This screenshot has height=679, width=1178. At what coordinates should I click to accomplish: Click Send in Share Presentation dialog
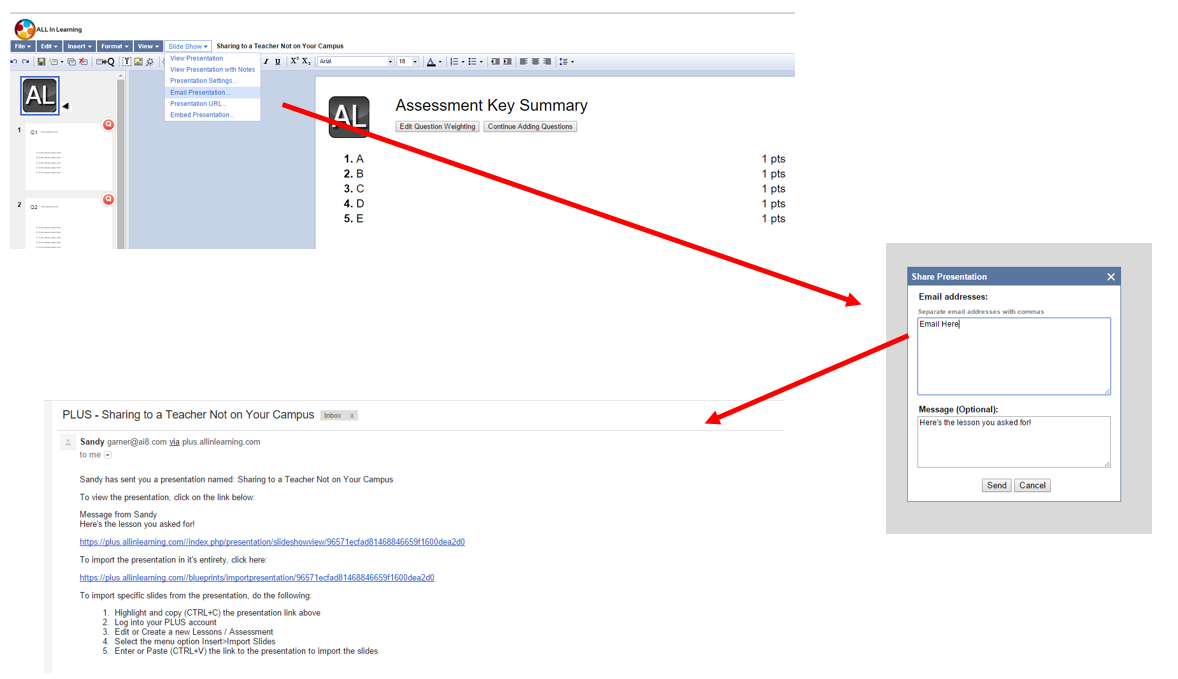click(996, 485)
